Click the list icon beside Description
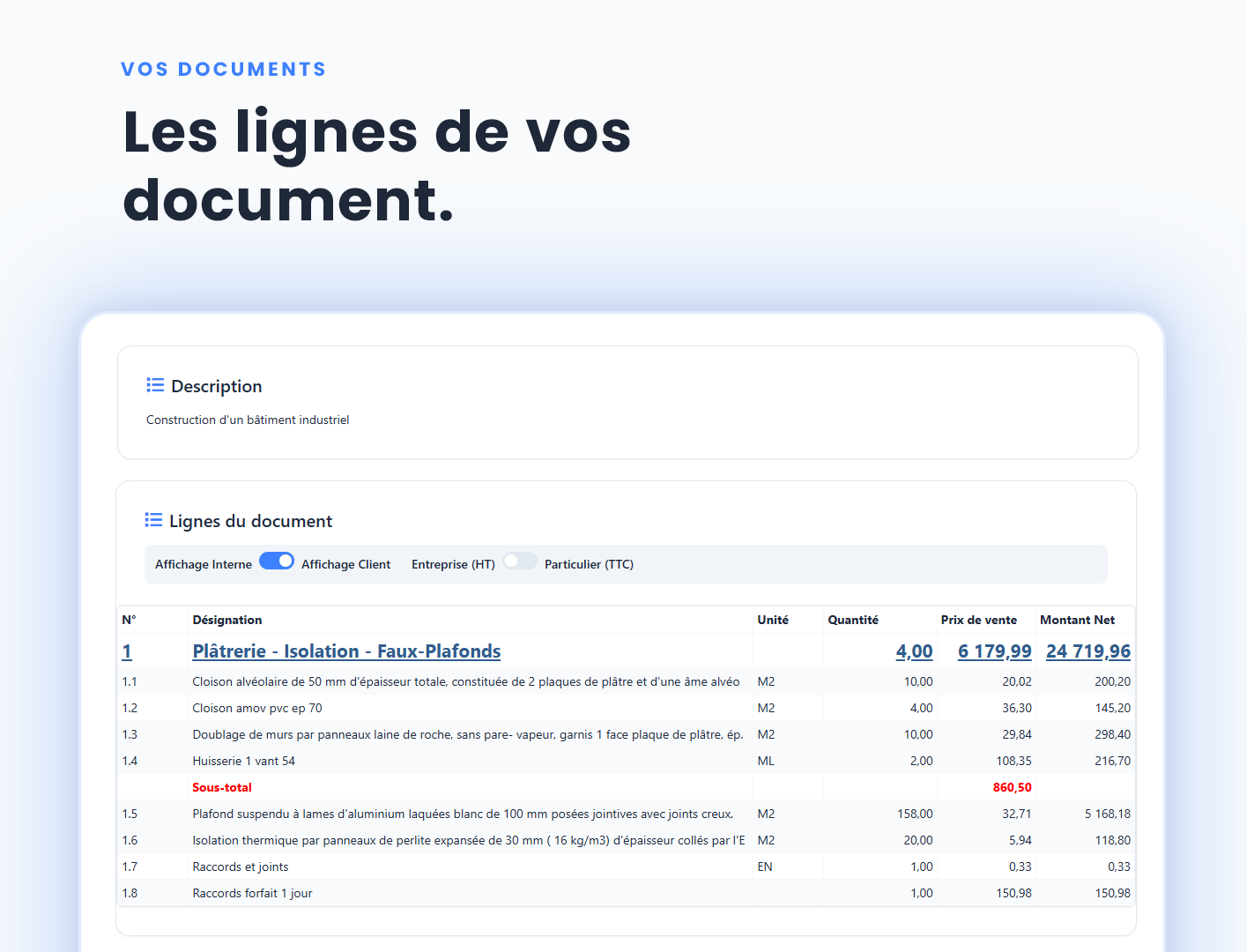This screenshot has height=952, width=1247. (154, 384)
